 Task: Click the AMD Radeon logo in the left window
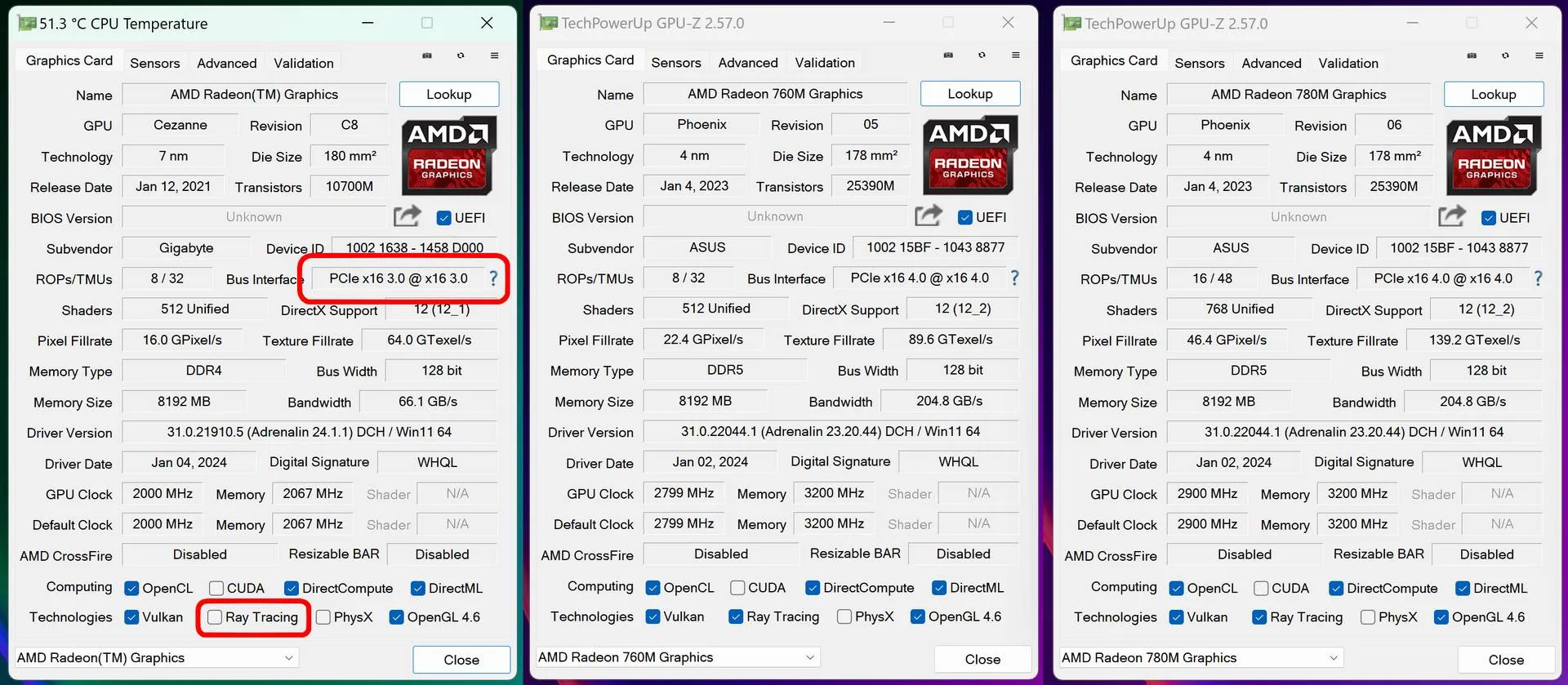click(x=448, y=156)
